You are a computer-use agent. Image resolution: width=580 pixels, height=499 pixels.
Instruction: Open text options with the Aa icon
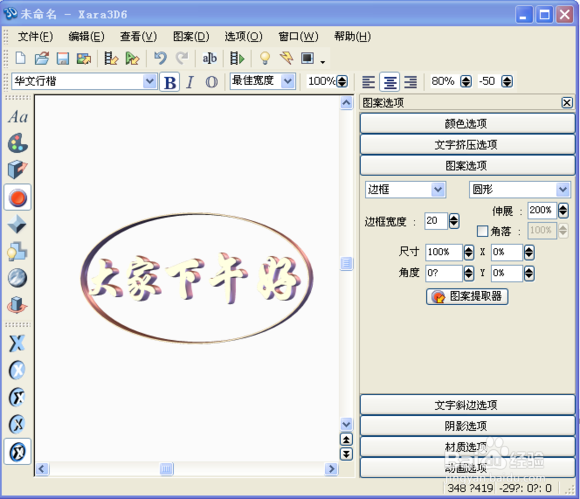18,117
